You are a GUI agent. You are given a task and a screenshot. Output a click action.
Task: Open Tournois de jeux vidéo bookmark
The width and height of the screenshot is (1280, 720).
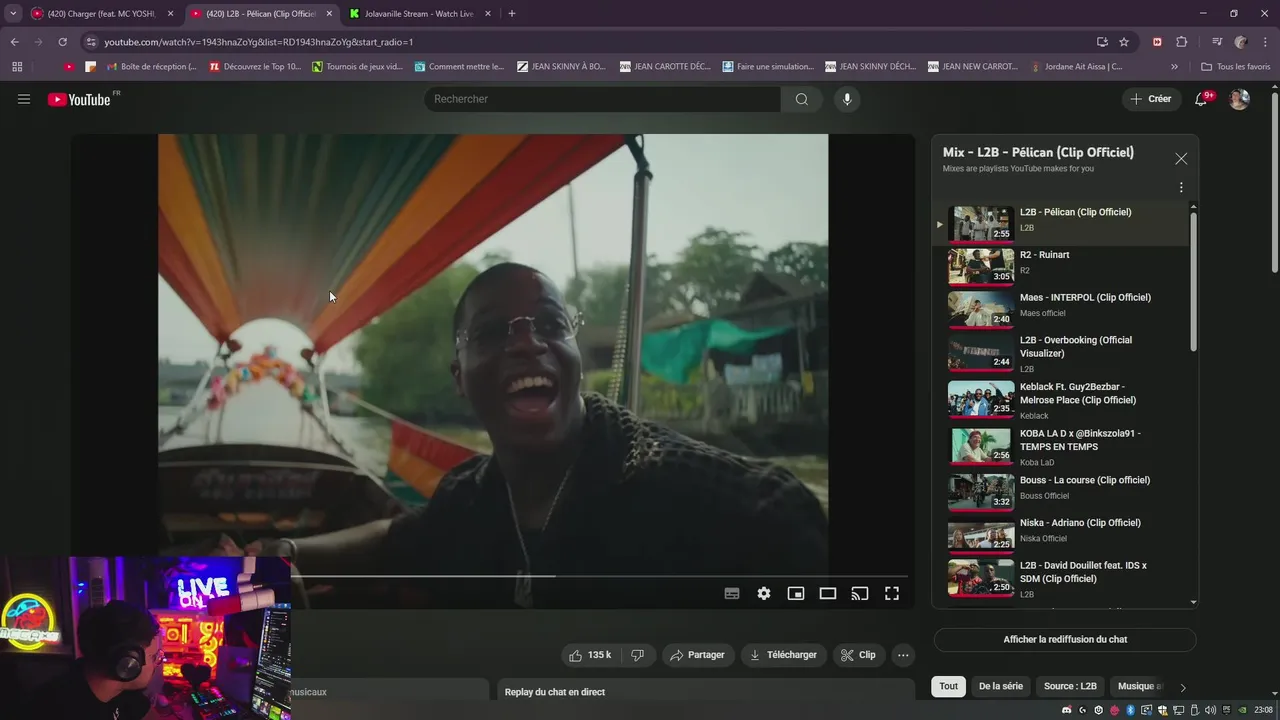pos(357,67)
